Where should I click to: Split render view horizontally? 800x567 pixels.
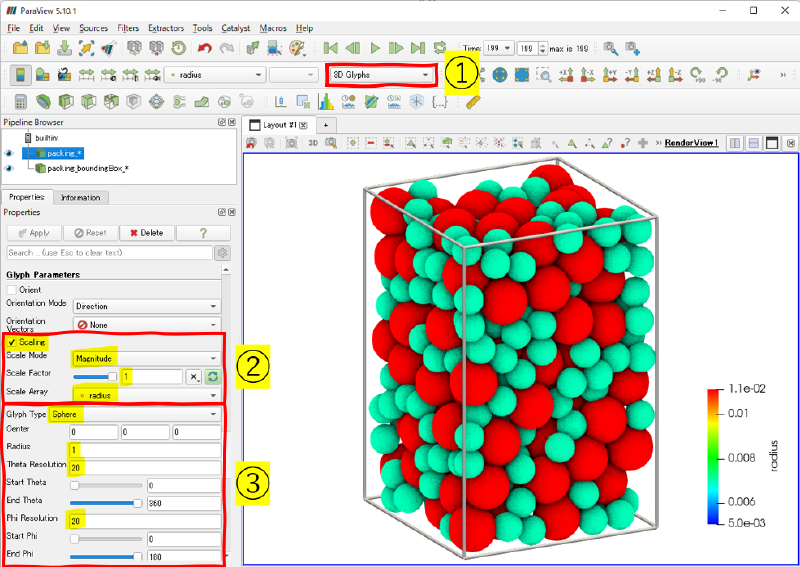[x=735, y=143]
